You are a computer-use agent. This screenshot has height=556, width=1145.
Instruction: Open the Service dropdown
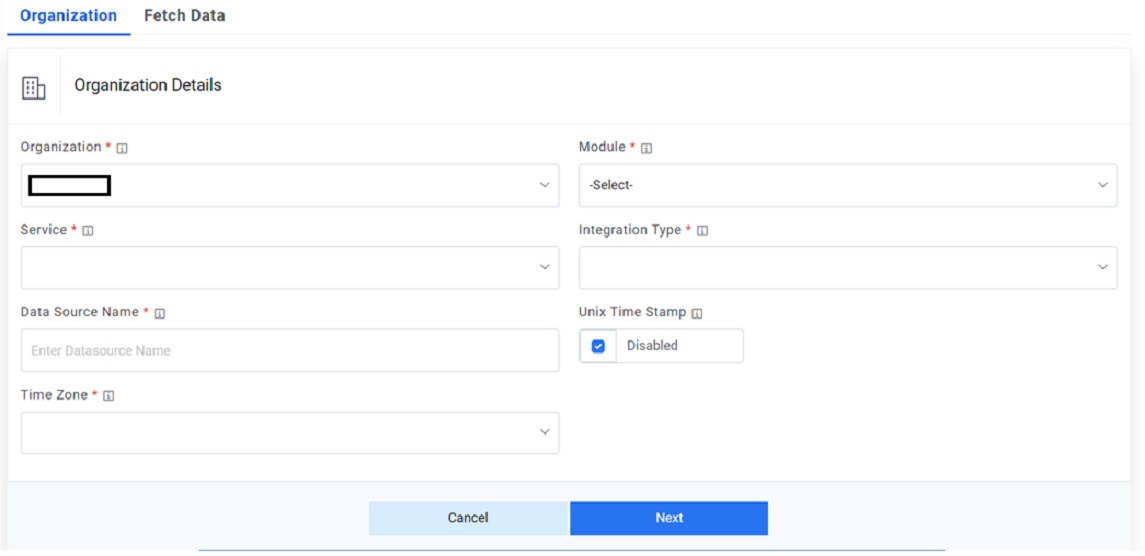[x=289, y=268]
